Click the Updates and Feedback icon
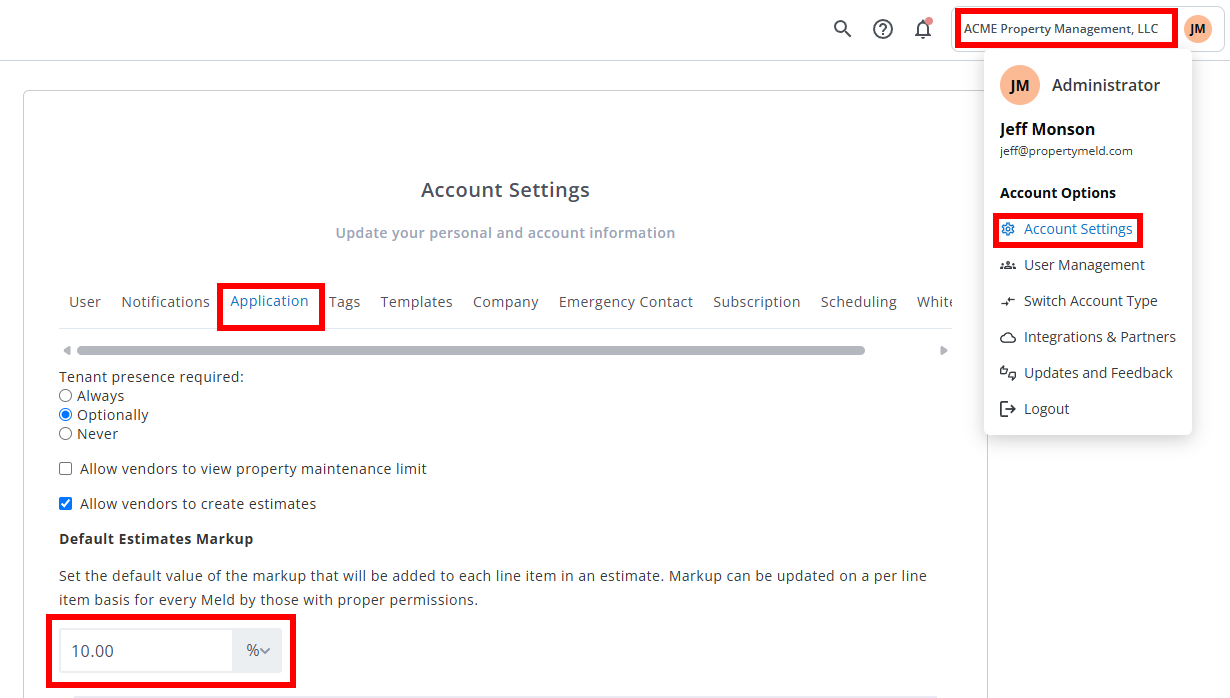Screen dimensions: 1230x698 pos(1008,373)
